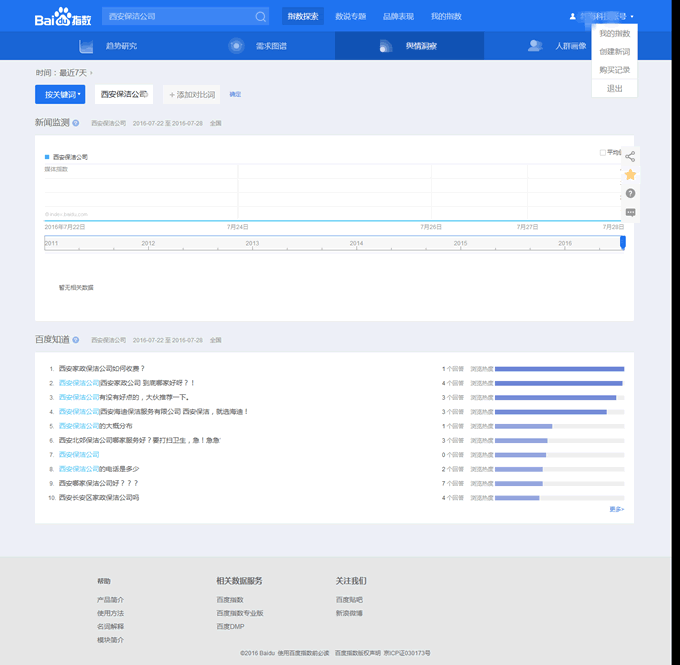
Task: Click the Baidu 指数 logo
Action: (x=63, y=17)
